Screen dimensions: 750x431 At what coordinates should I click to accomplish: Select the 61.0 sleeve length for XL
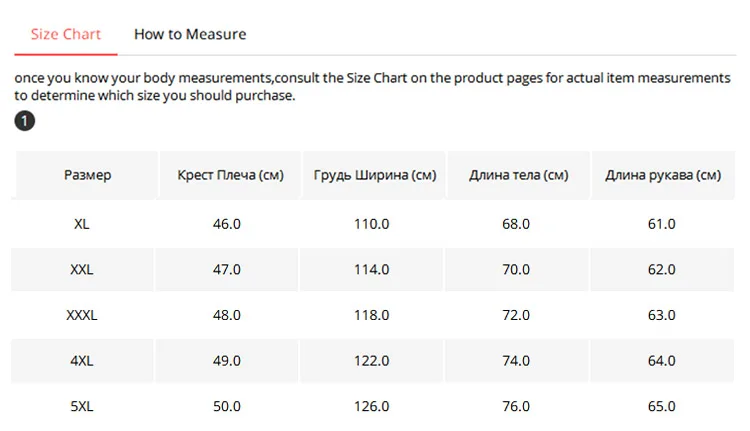point(662,224)
